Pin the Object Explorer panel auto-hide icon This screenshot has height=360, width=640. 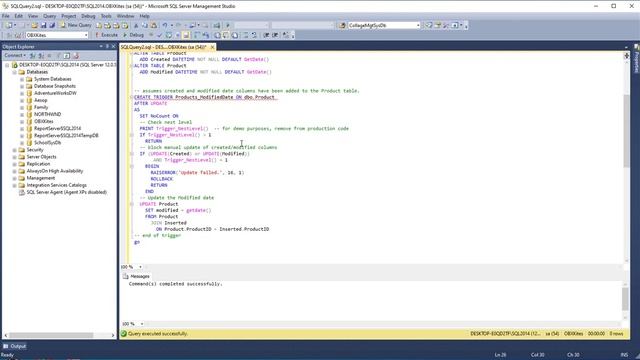(107, 47)
